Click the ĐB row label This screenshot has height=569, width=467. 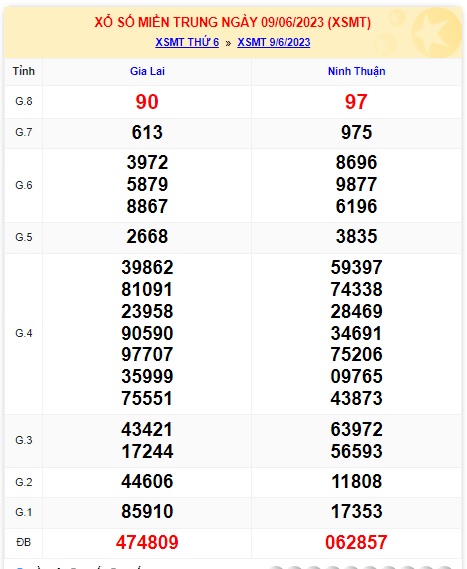tap(24, 542)
